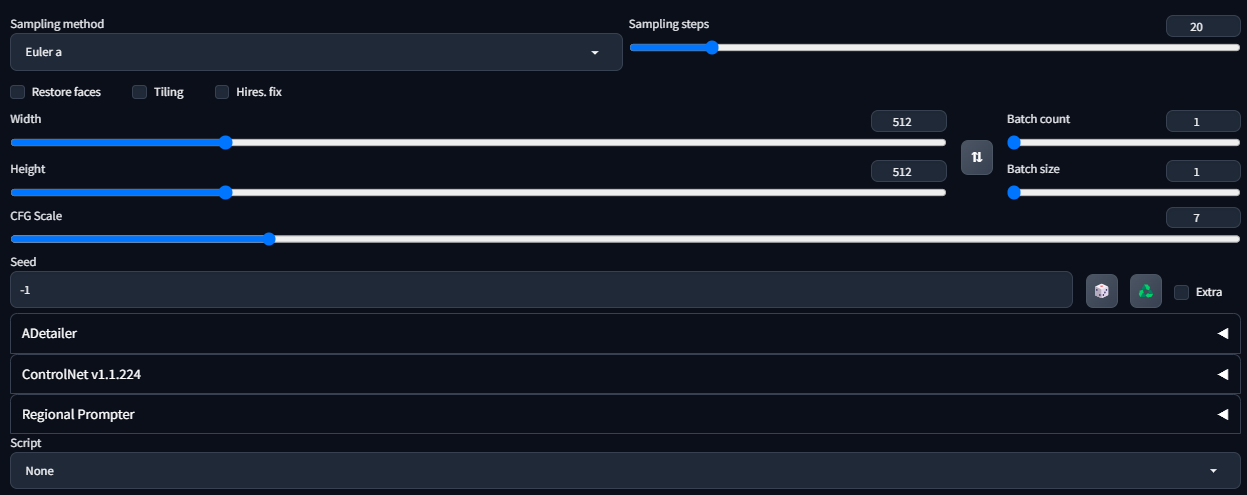
Task: Click the Height slider handle
Action: point(225,192)
